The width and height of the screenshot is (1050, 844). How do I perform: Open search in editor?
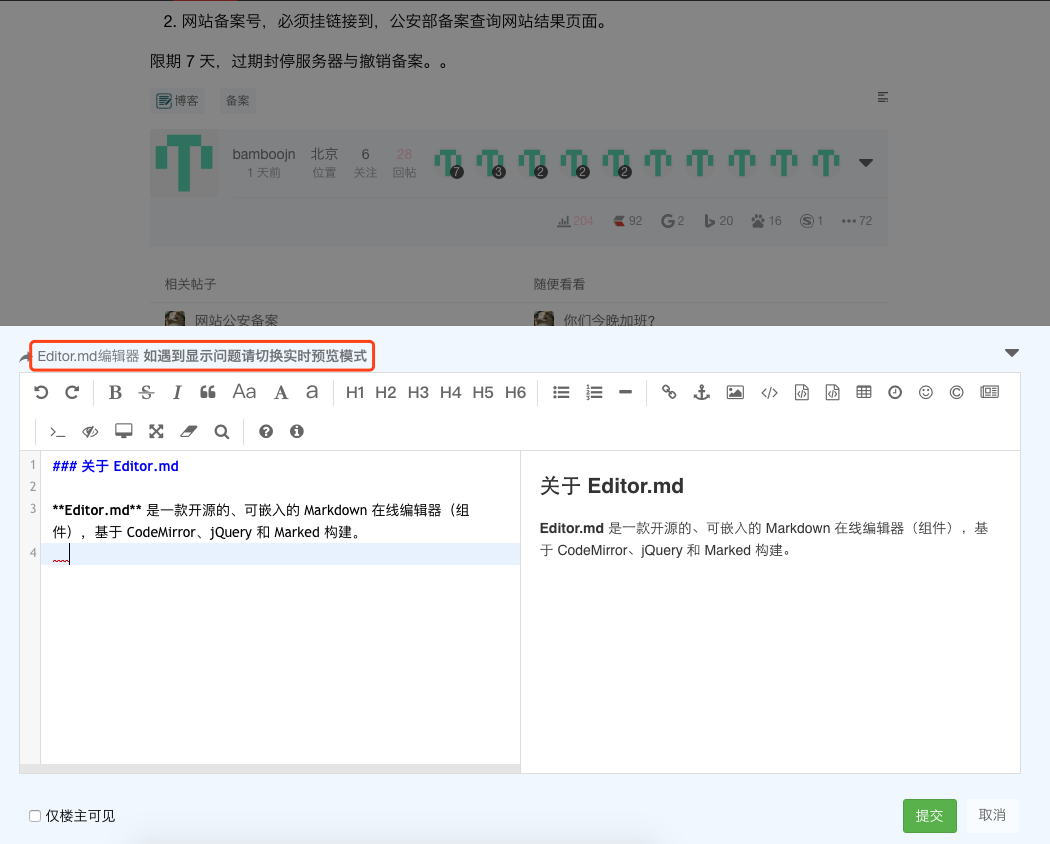pos(222,432)
